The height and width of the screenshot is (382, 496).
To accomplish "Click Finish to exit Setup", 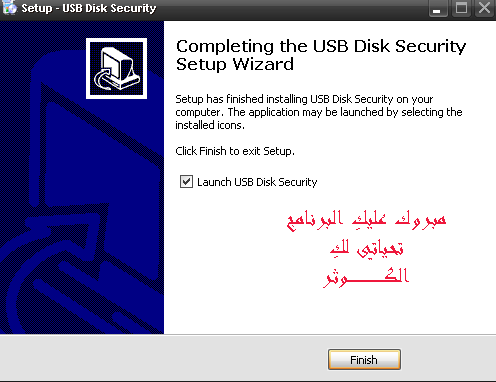I will coord(364,360).
